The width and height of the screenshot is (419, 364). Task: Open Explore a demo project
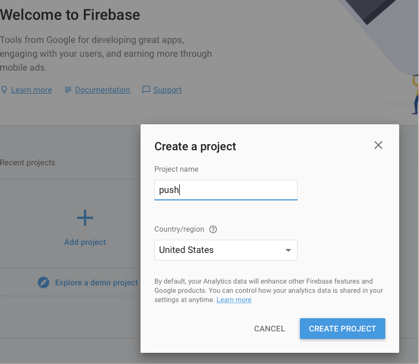coord(96,283)
